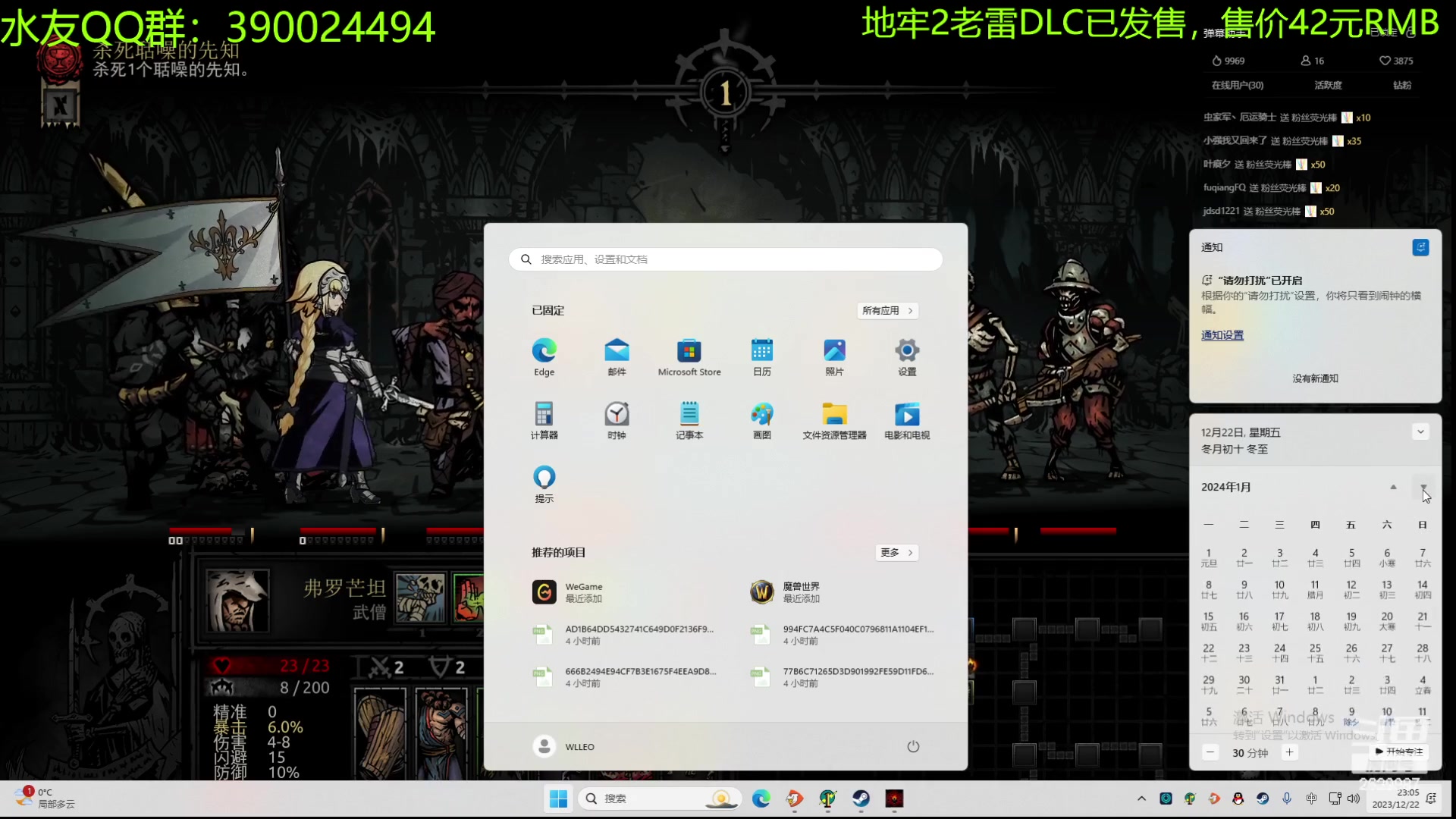Screen dimensions: 1456x819
Task: Open 文件资源管理器 file explorer
Action: 834,421
